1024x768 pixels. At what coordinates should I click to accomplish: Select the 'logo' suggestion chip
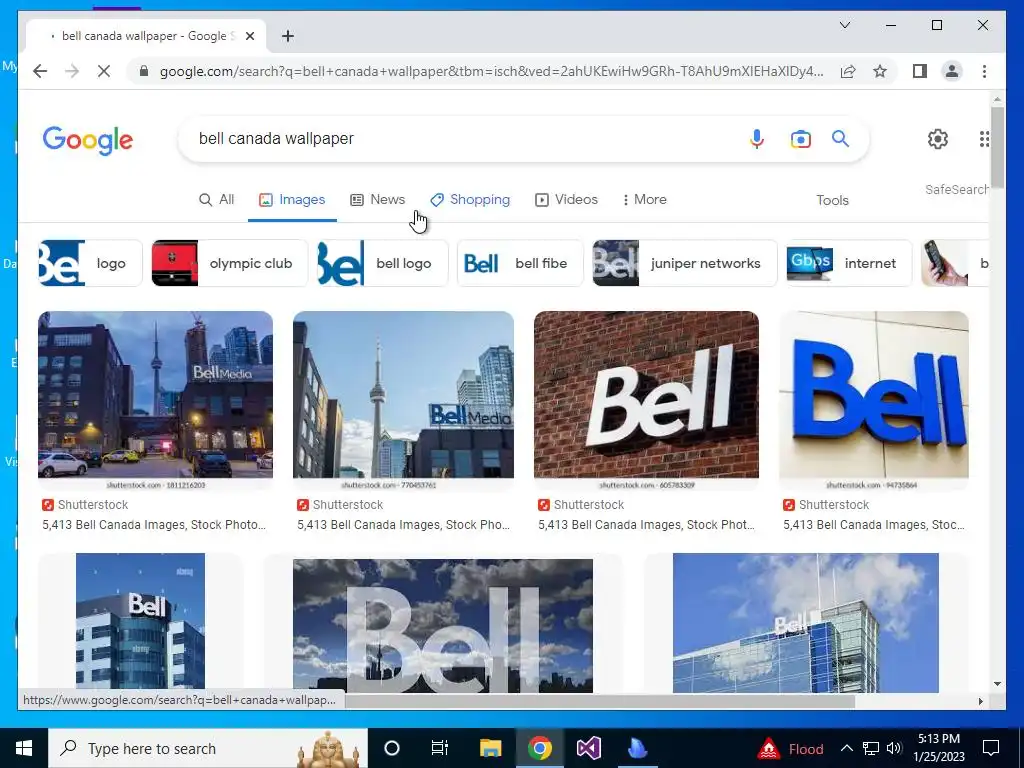(x=90, y=263)
